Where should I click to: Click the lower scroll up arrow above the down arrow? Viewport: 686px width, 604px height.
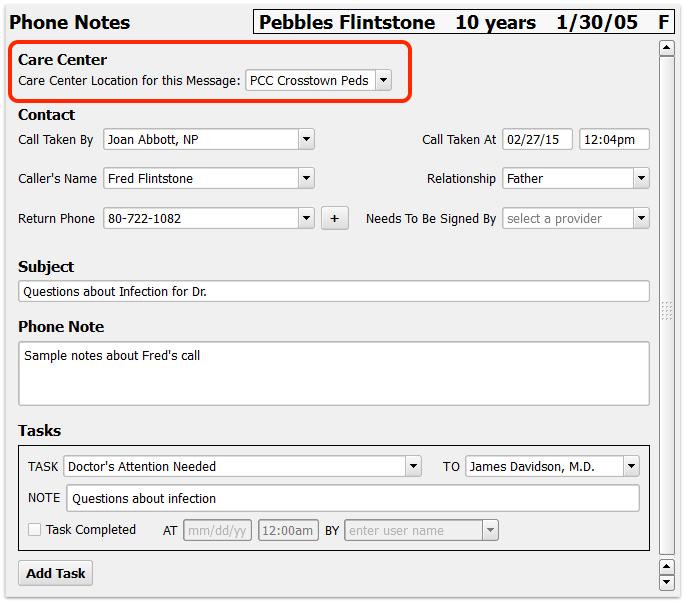click(x=666, y=567)
